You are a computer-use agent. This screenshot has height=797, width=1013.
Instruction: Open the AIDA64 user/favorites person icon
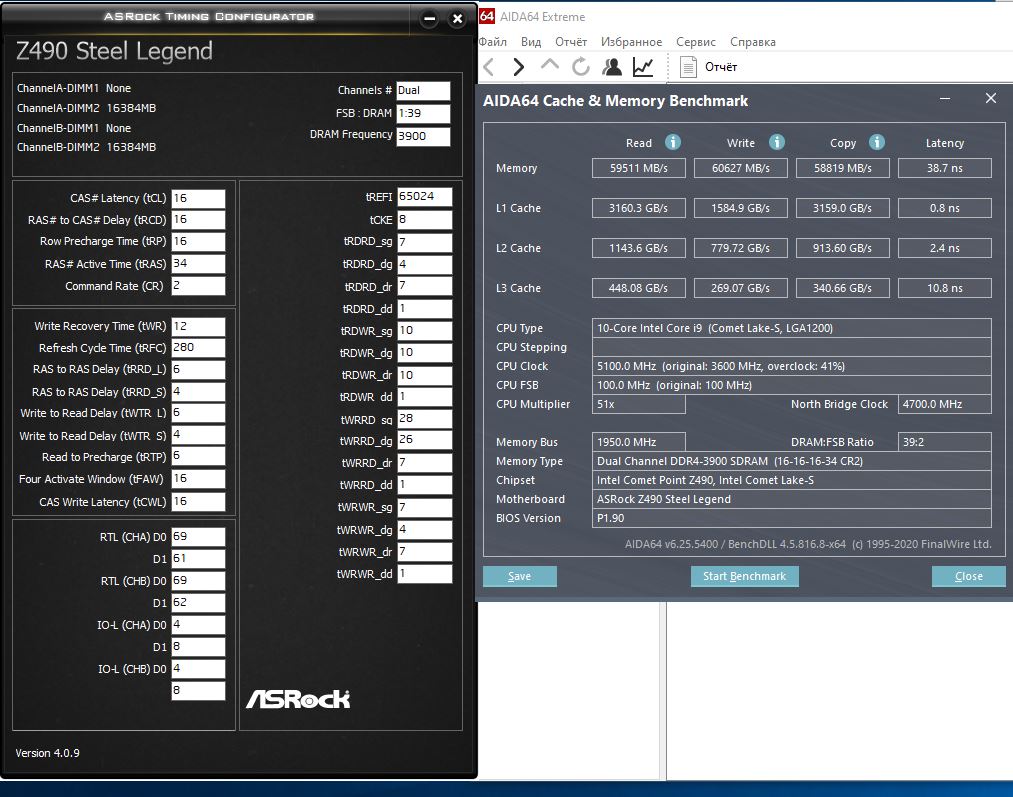point(612,67)
